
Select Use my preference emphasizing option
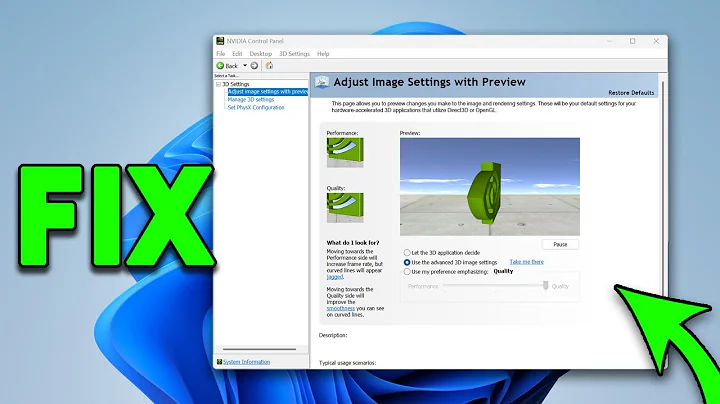(x=407, y=272)
